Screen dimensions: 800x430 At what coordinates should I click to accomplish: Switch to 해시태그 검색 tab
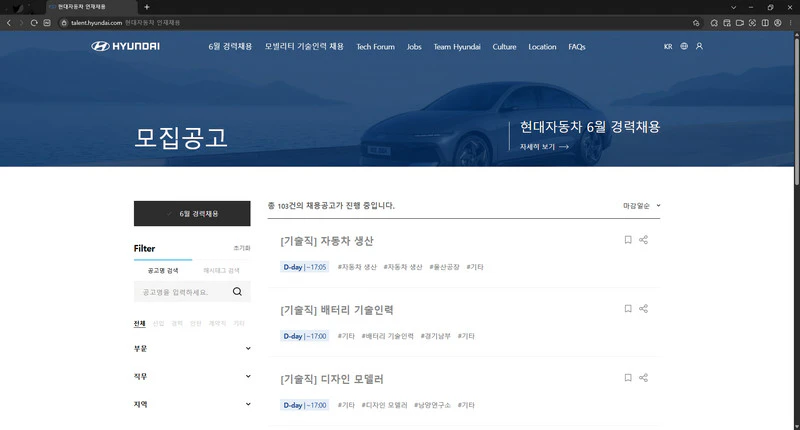(x=221, y=270)
